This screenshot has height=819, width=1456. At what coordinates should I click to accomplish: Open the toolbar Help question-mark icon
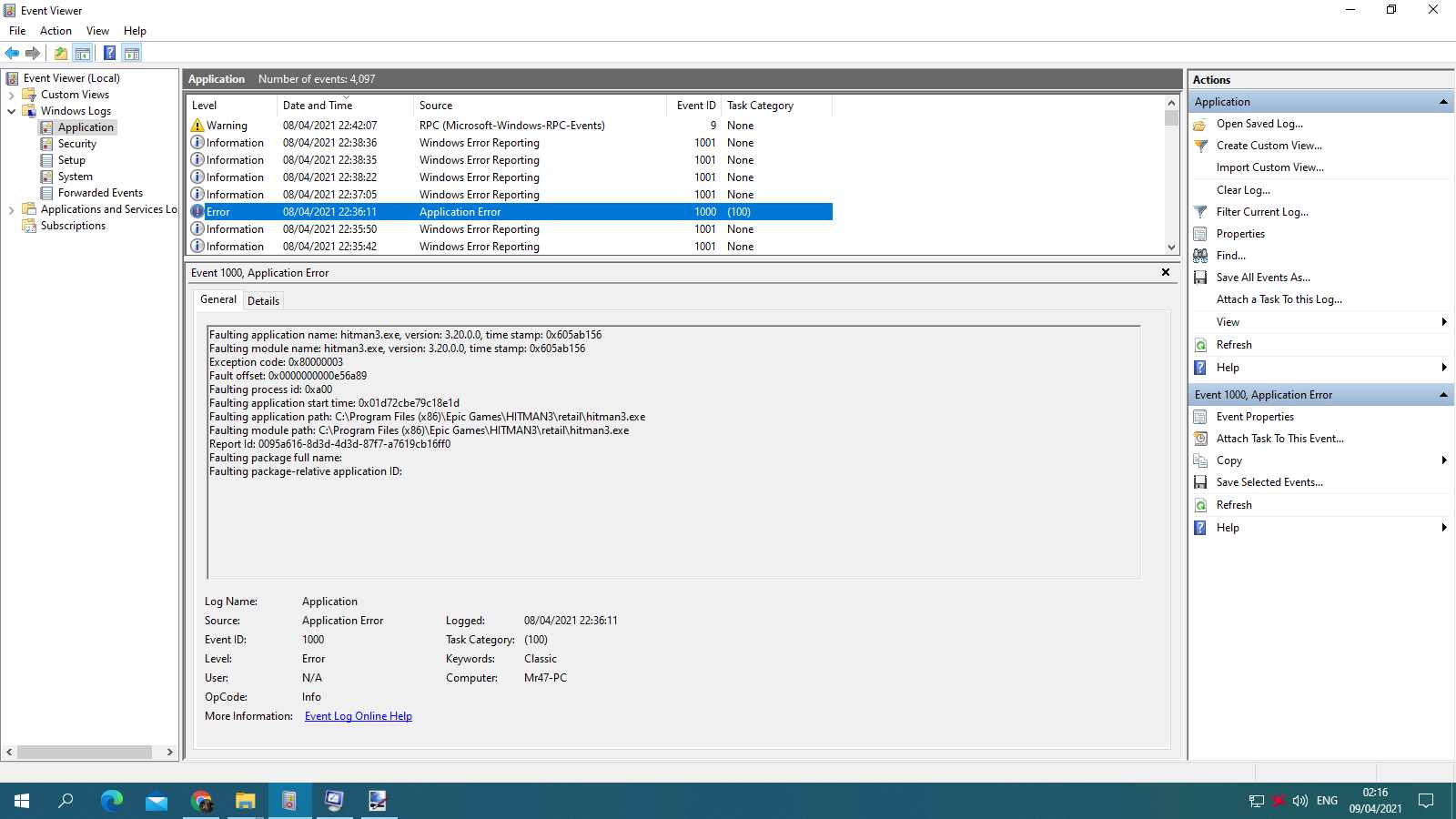(x=109, y=53)
